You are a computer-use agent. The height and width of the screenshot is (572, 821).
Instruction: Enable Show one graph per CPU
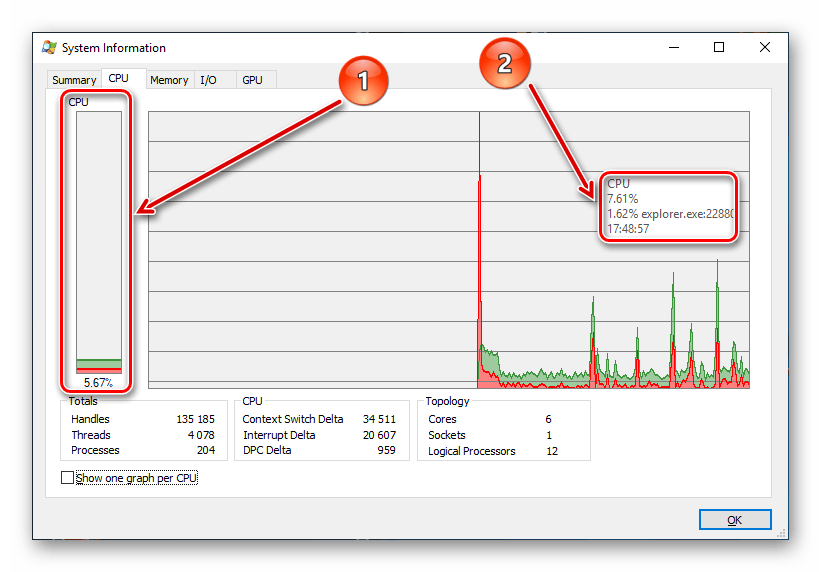[x=68, y=478]
